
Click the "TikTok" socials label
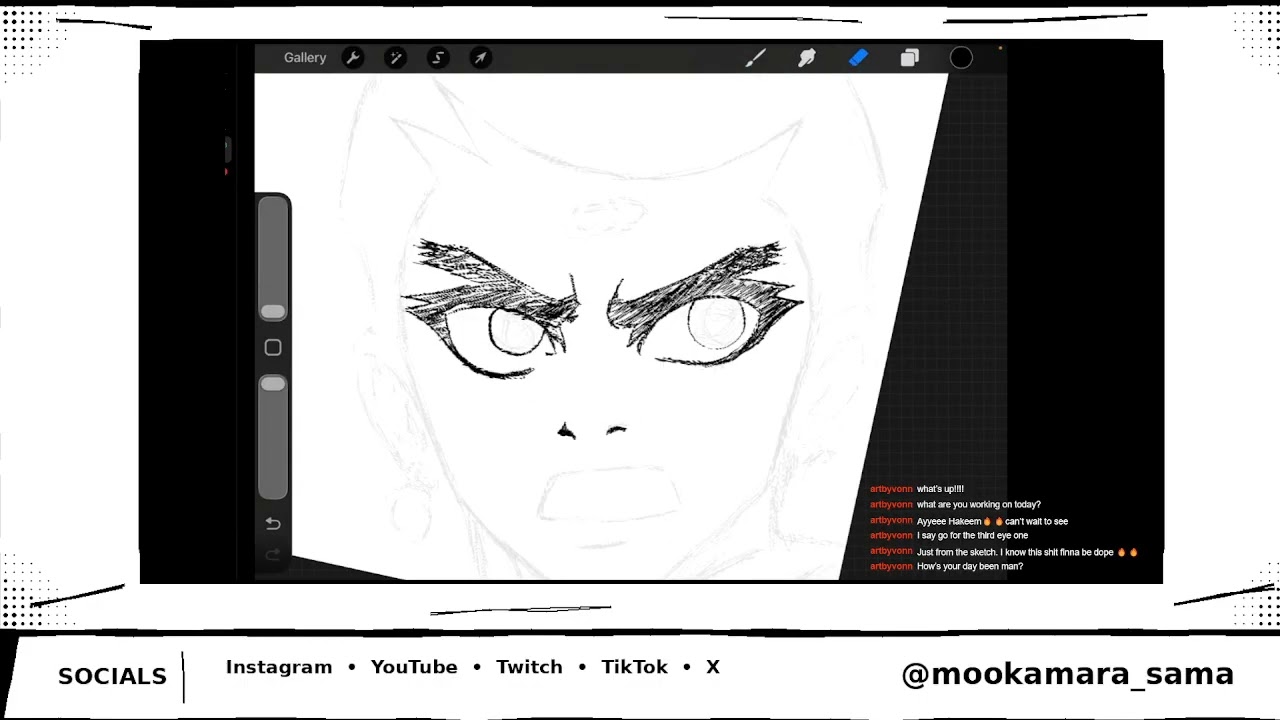(x=634, y=667)
